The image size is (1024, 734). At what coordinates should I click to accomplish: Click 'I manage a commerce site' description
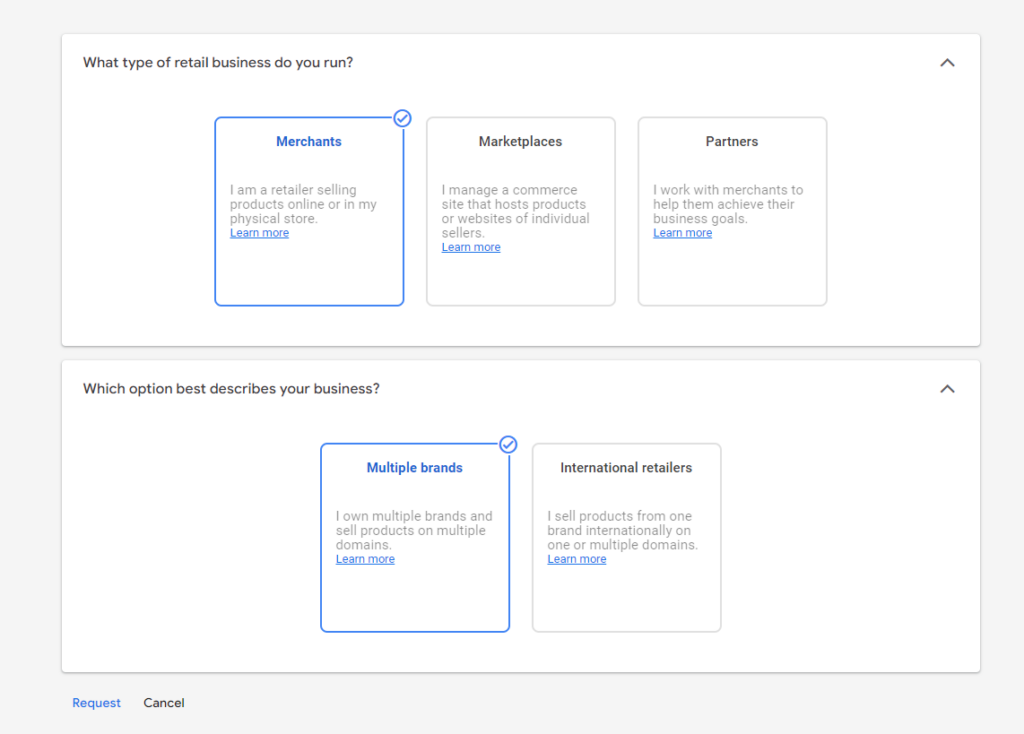click(x=515, y=212)
